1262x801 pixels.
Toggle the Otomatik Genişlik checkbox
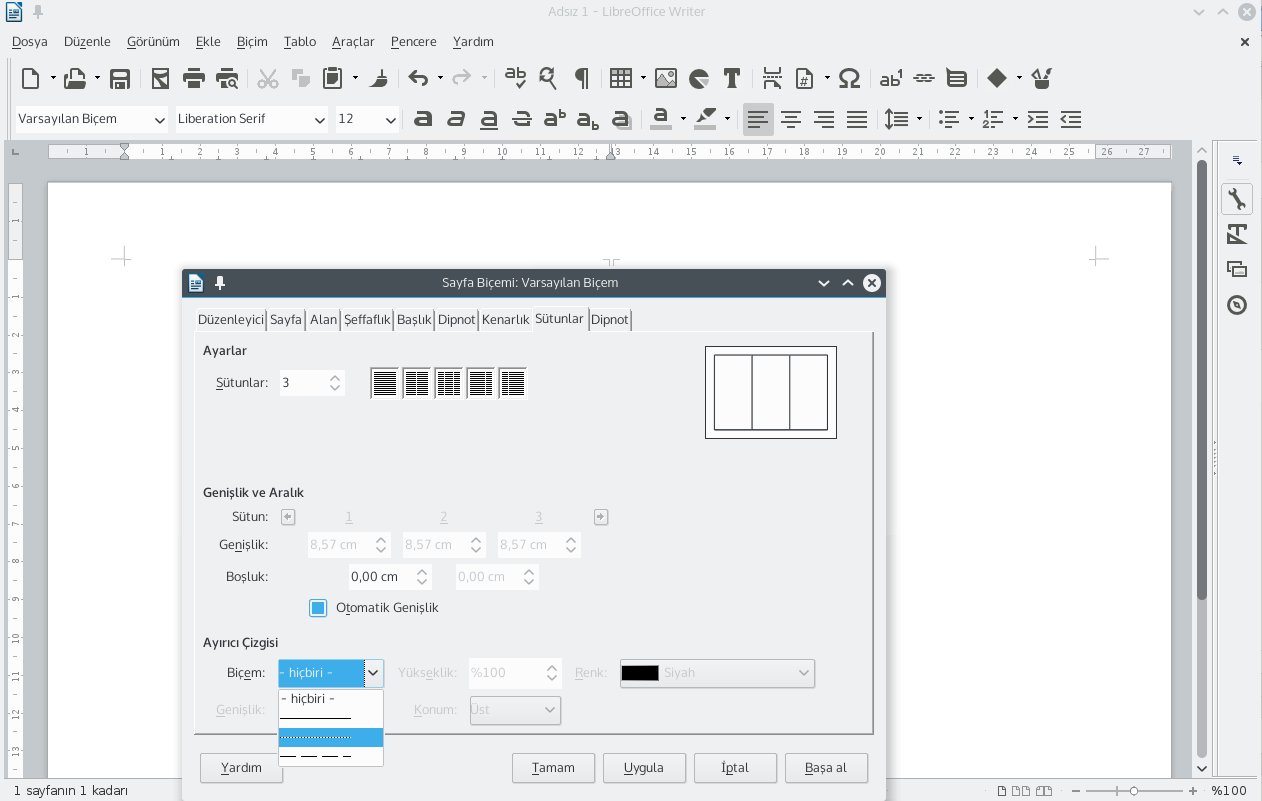tap(318, 608)
